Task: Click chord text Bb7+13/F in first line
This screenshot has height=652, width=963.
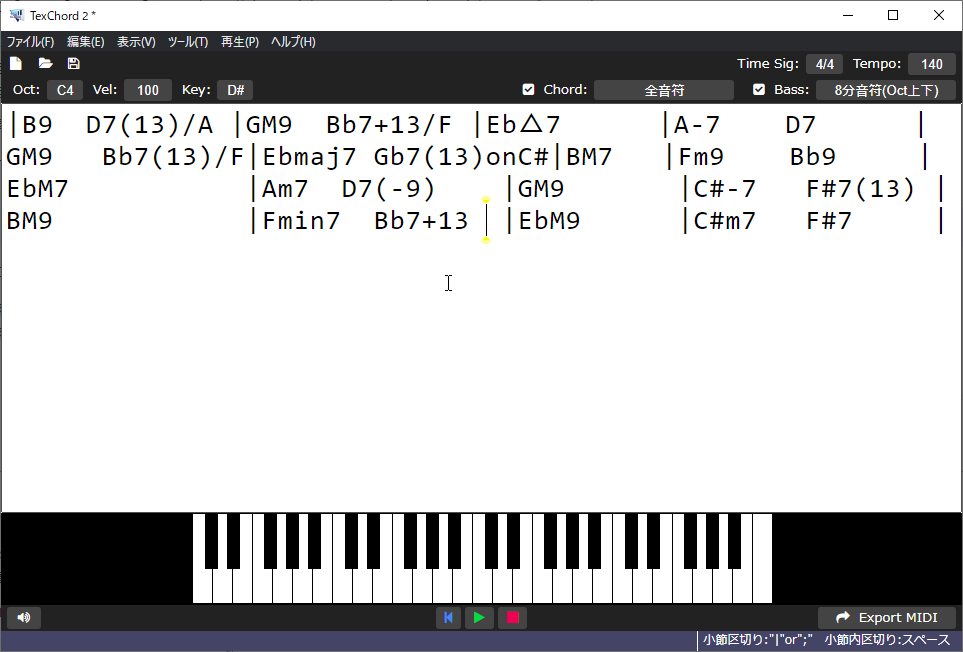Action: (x=389, y=125)
